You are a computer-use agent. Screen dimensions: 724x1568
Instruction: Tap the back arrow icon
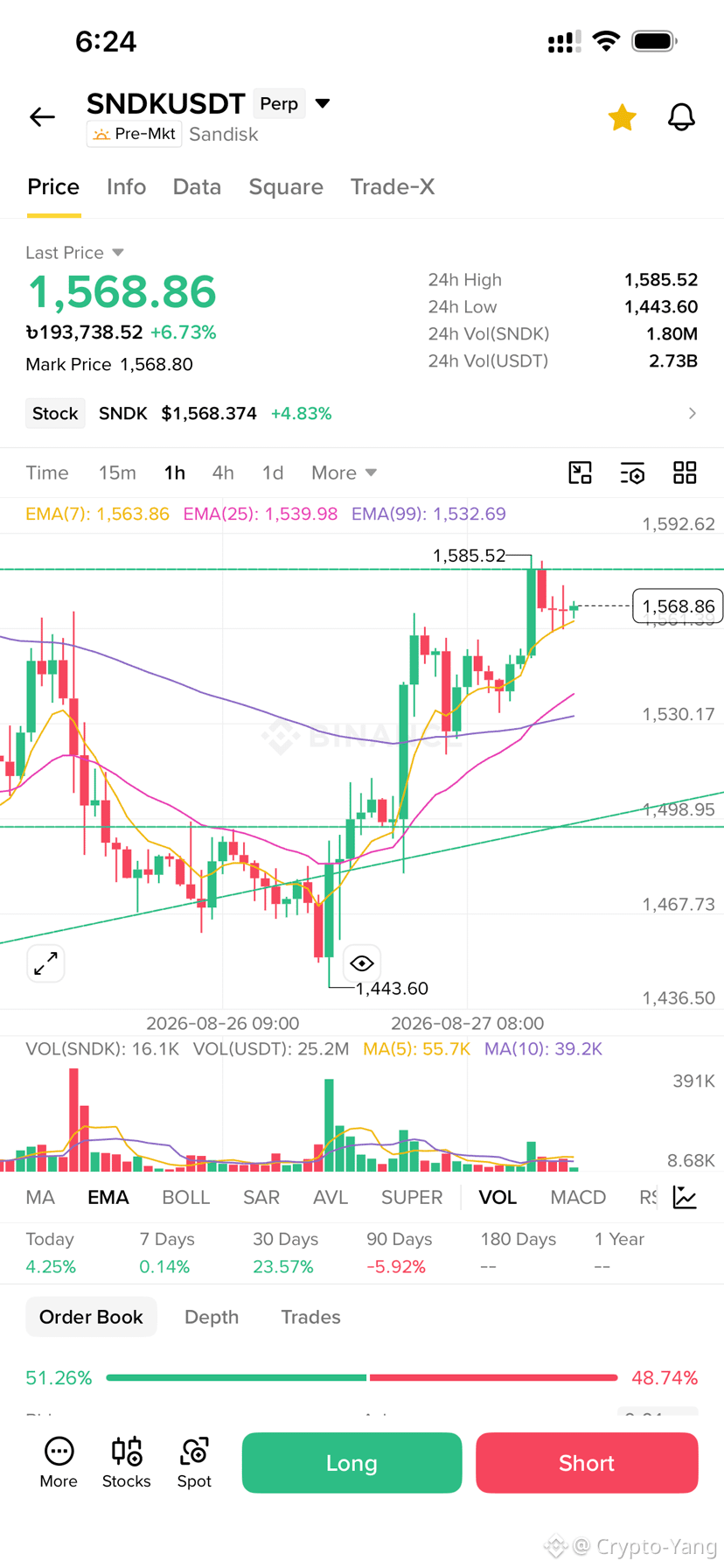tap(42, 116)
